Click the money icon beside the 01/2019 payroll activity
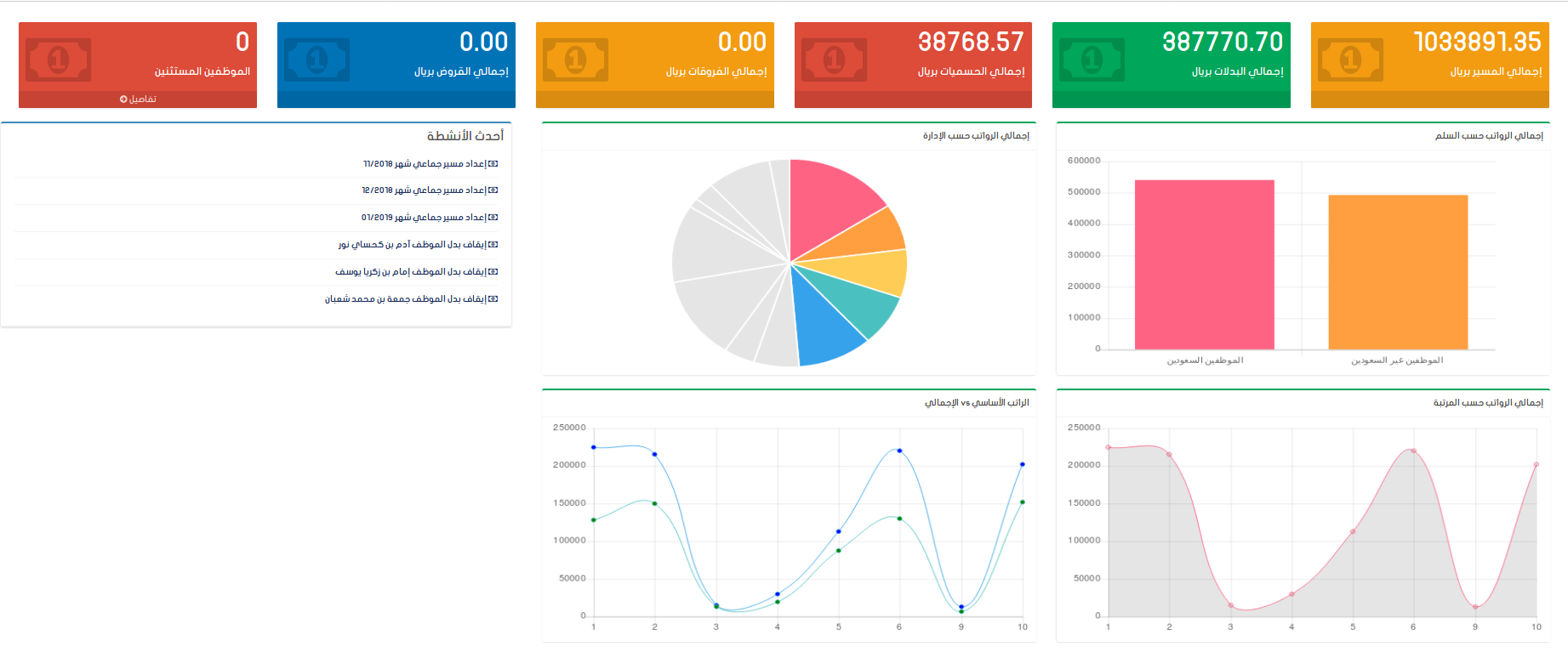The width and height of the screenshot is (1568, 653). 493,218
